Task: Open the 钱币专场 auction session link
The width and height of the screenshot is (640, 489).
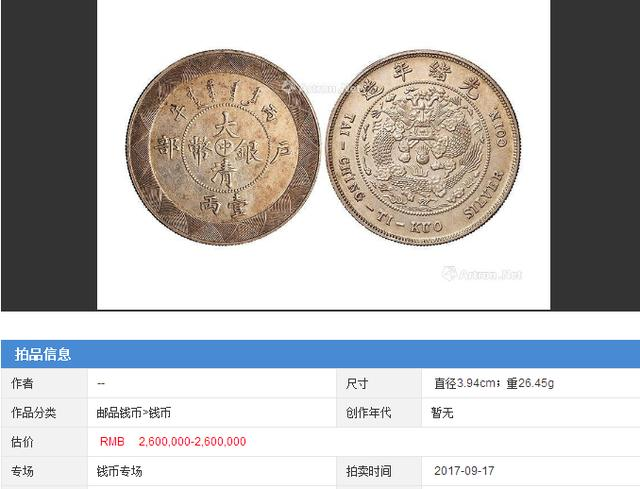Action: pos(119,471)
